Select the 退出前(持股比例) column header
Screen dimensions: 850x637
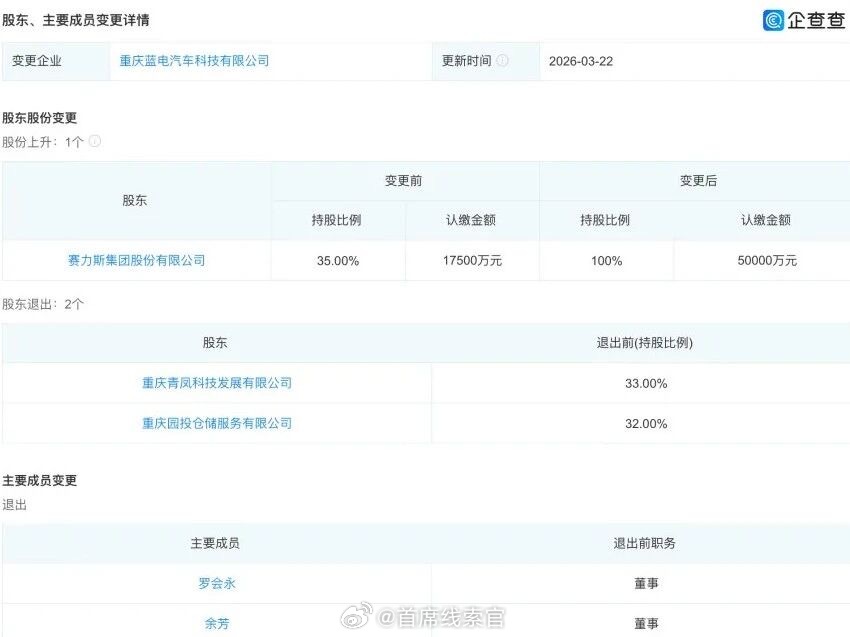(x=647, y=342)
